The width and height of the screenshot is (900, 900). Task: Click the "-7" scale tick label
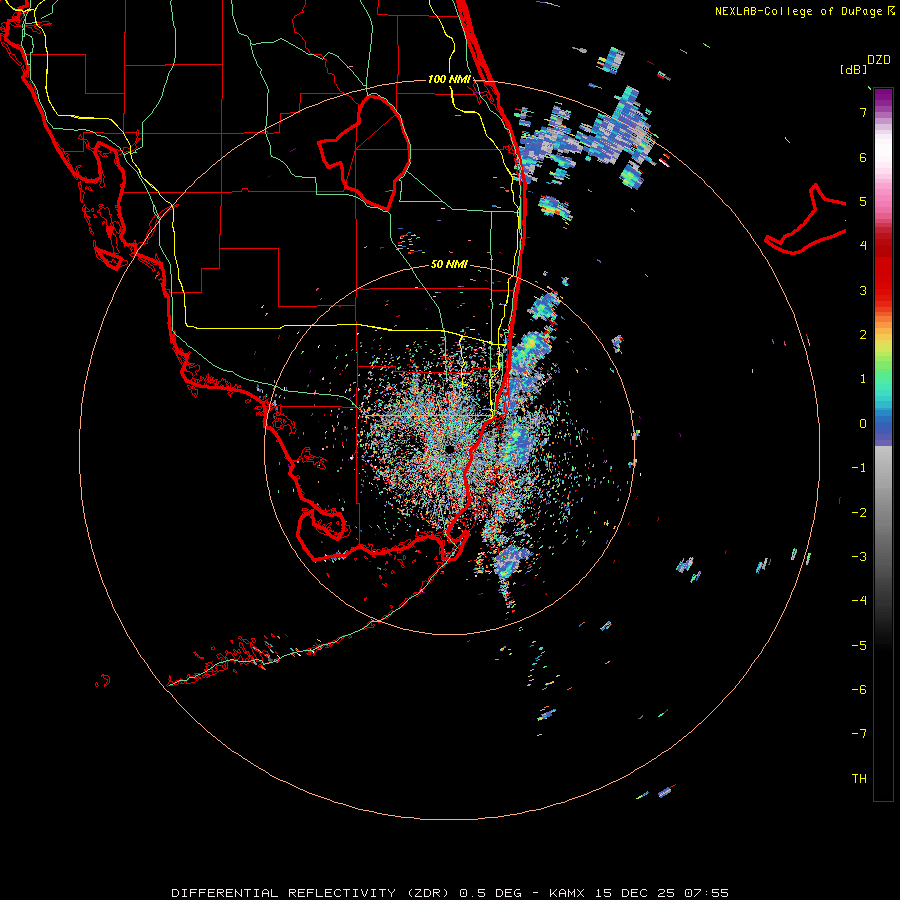tap(859, 734)
